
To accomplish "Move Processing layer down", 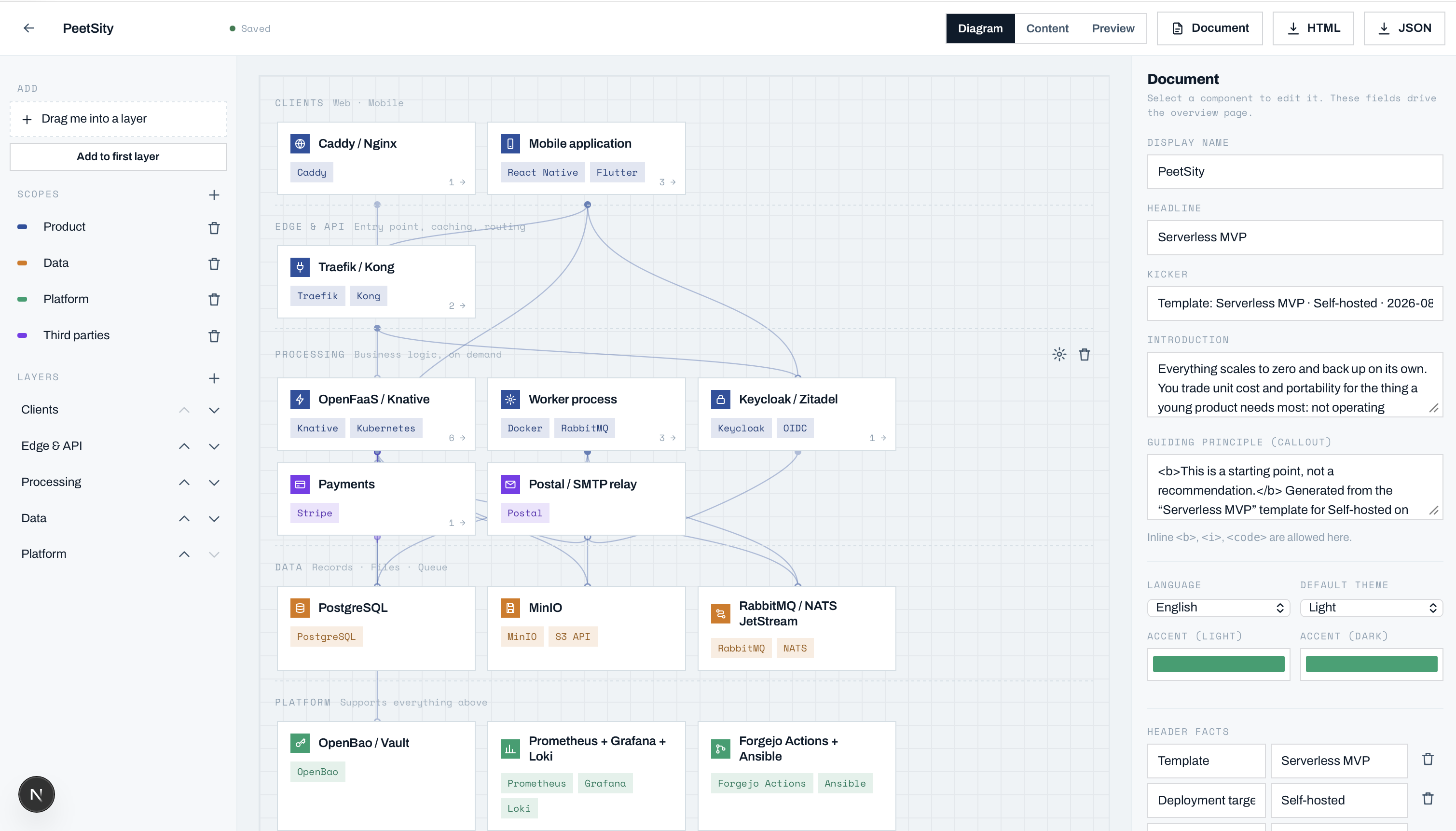I will 214,482.
